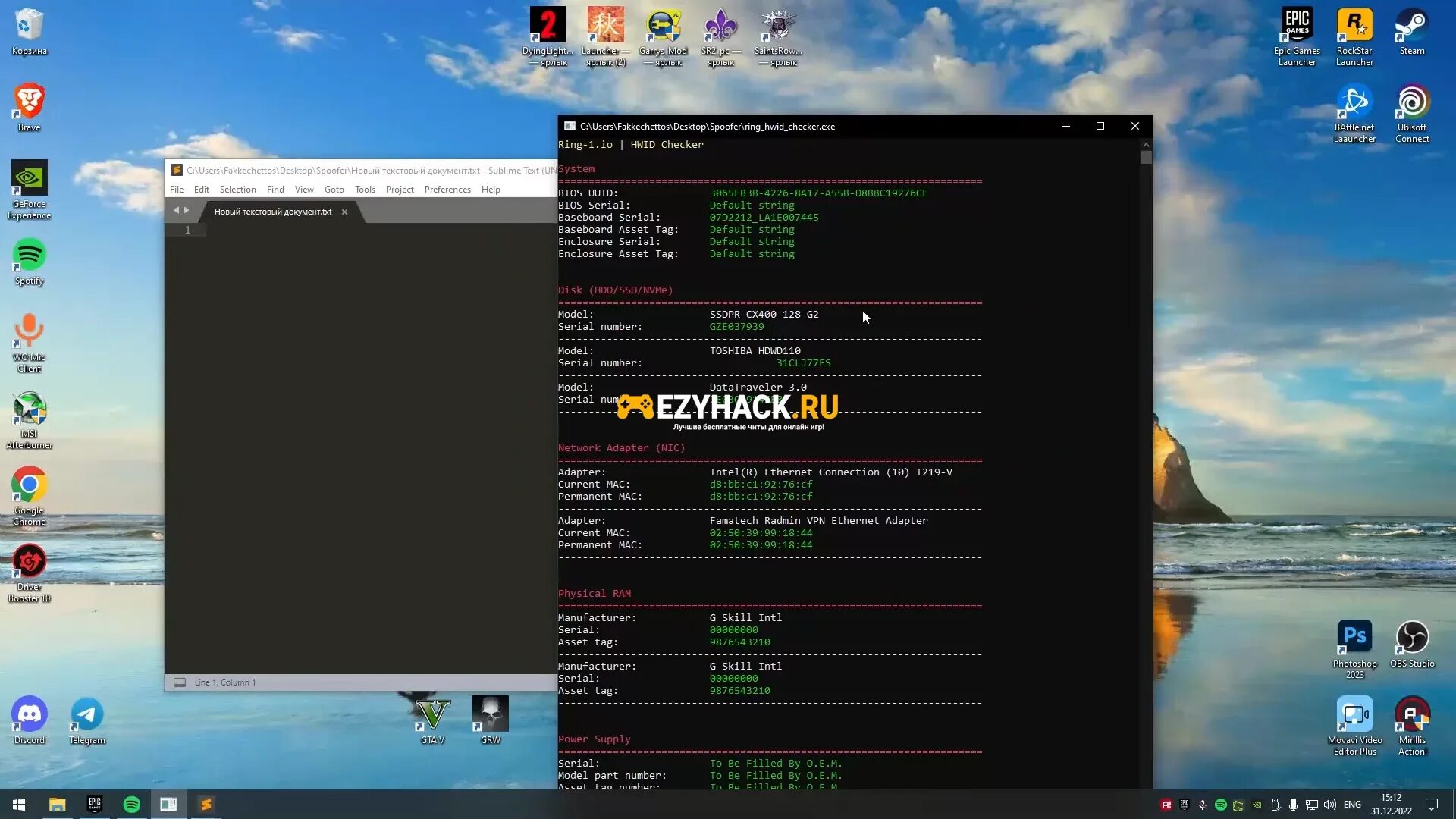1456x819 pixels.
Task: Launch Brave browser from the desktop
Action: (x=29, y=108)
